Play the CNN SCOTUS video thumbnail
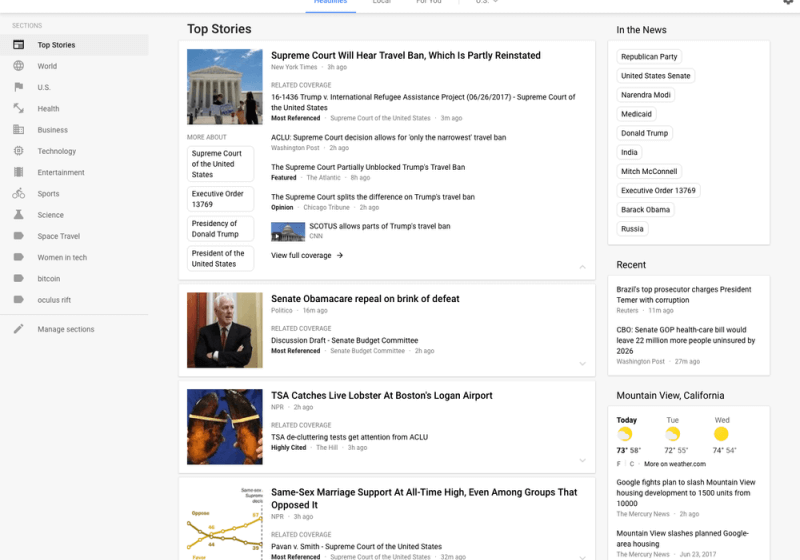800x560 pixels. (288, 232)
